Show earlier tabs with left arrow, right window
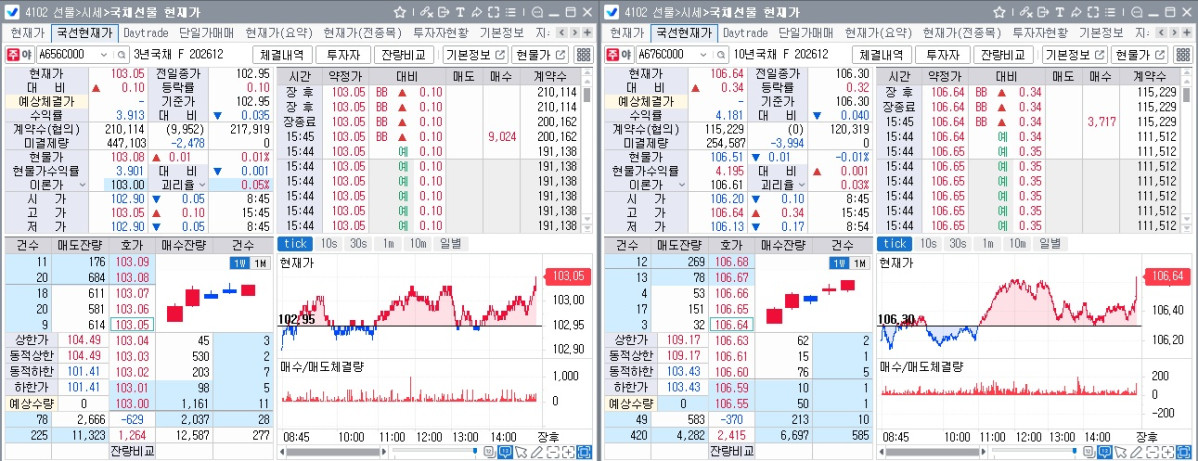This screenshot has height=461, width=1198. tap(1160, 33)
